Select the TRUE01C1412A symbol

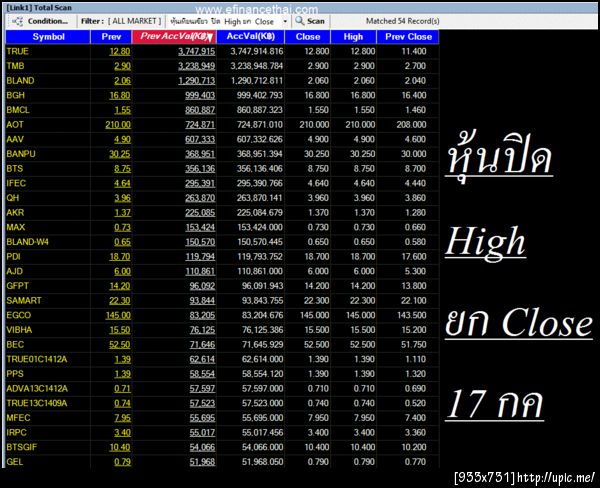point(37,359)
